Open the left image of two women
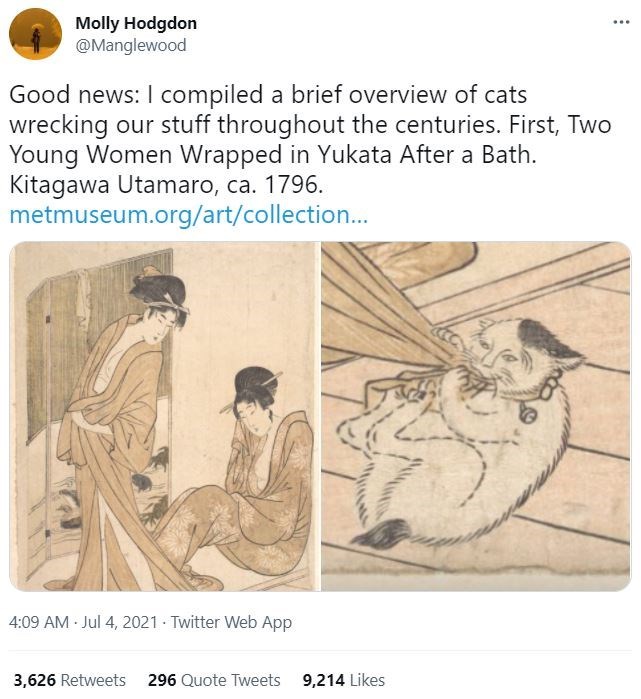This screenshot has height=699, width=641. [164, 416]
